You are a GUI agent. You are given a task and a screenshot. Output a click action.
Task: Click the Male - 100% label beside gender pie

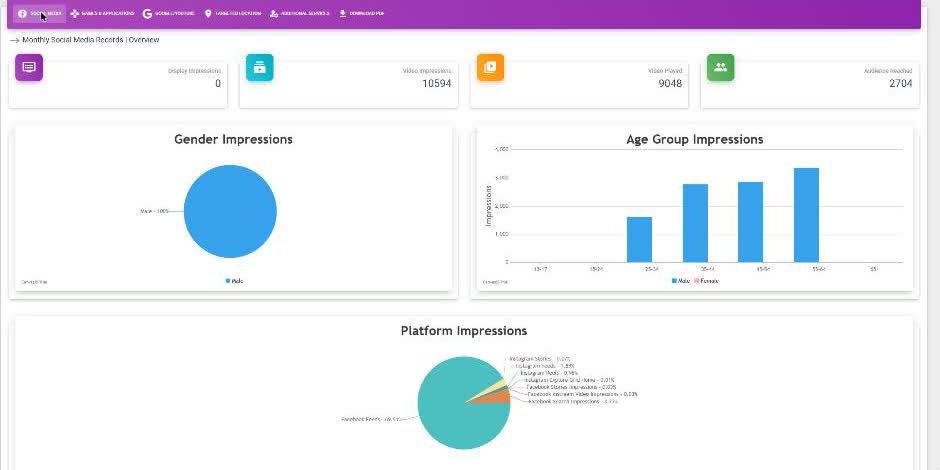coord(154,211)
